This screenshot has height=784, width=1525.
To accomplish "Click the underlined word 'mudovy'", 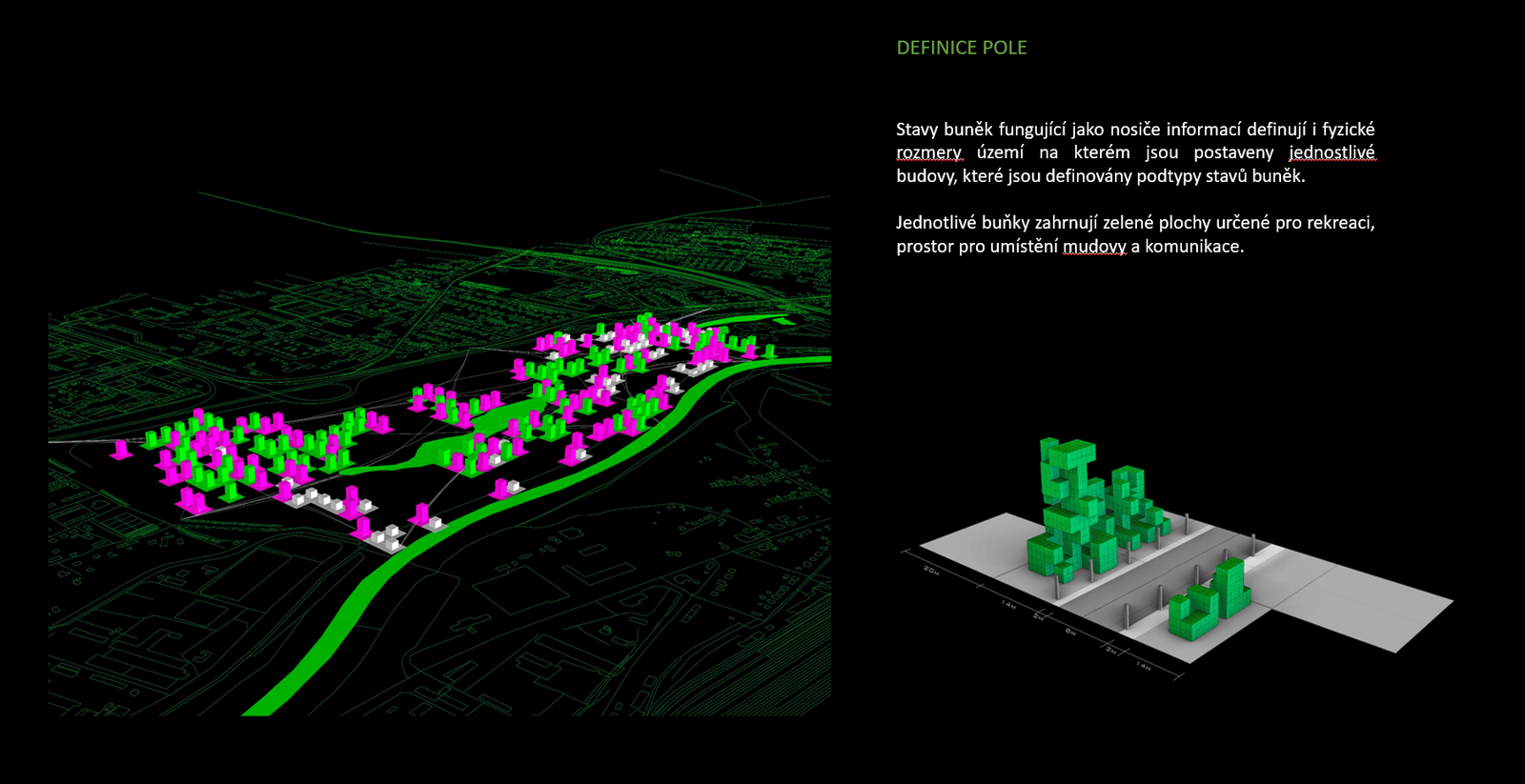I will click(1094, 247).
